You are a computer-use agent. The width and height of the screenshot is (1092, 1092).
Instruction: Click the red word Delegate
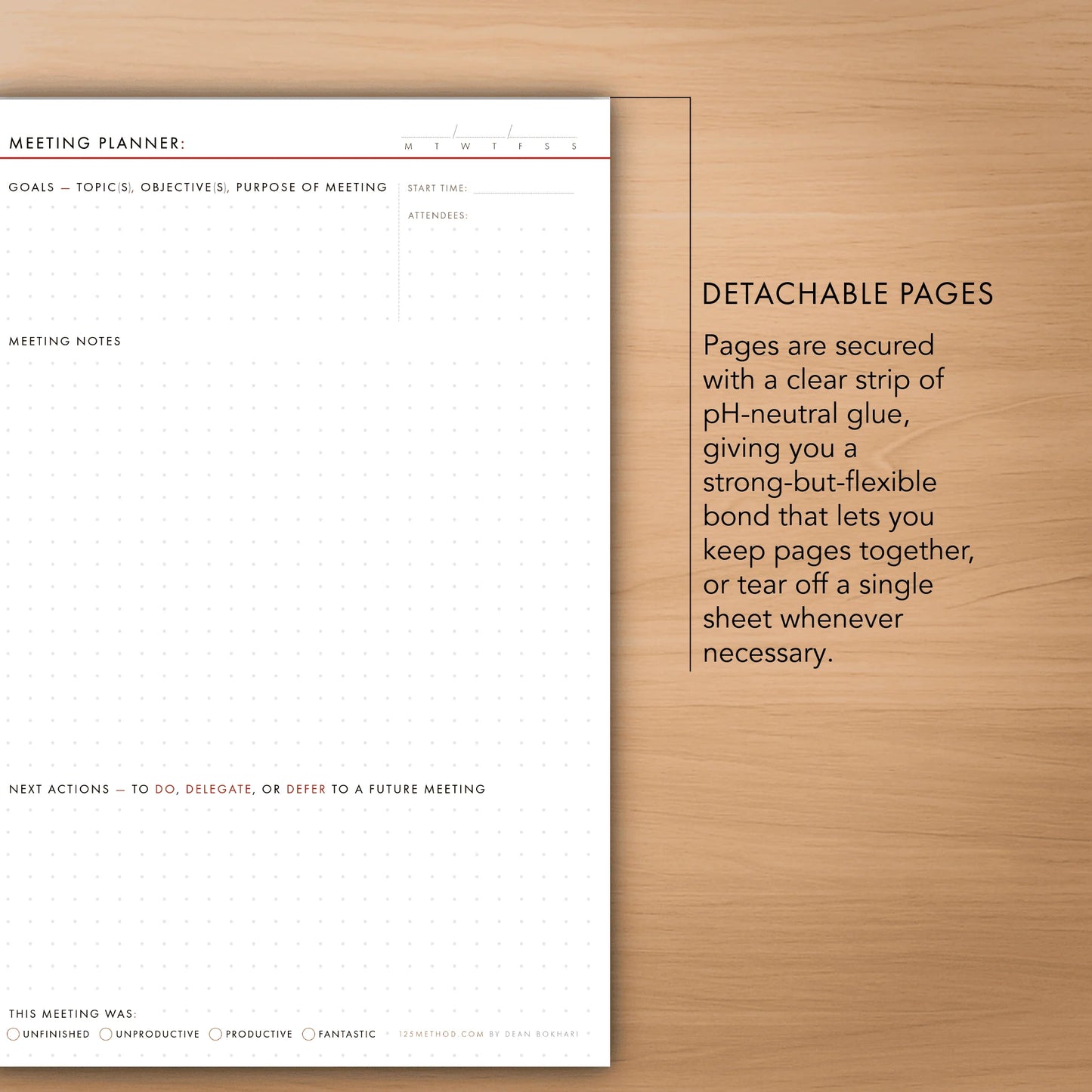click(x=218, y=789)
